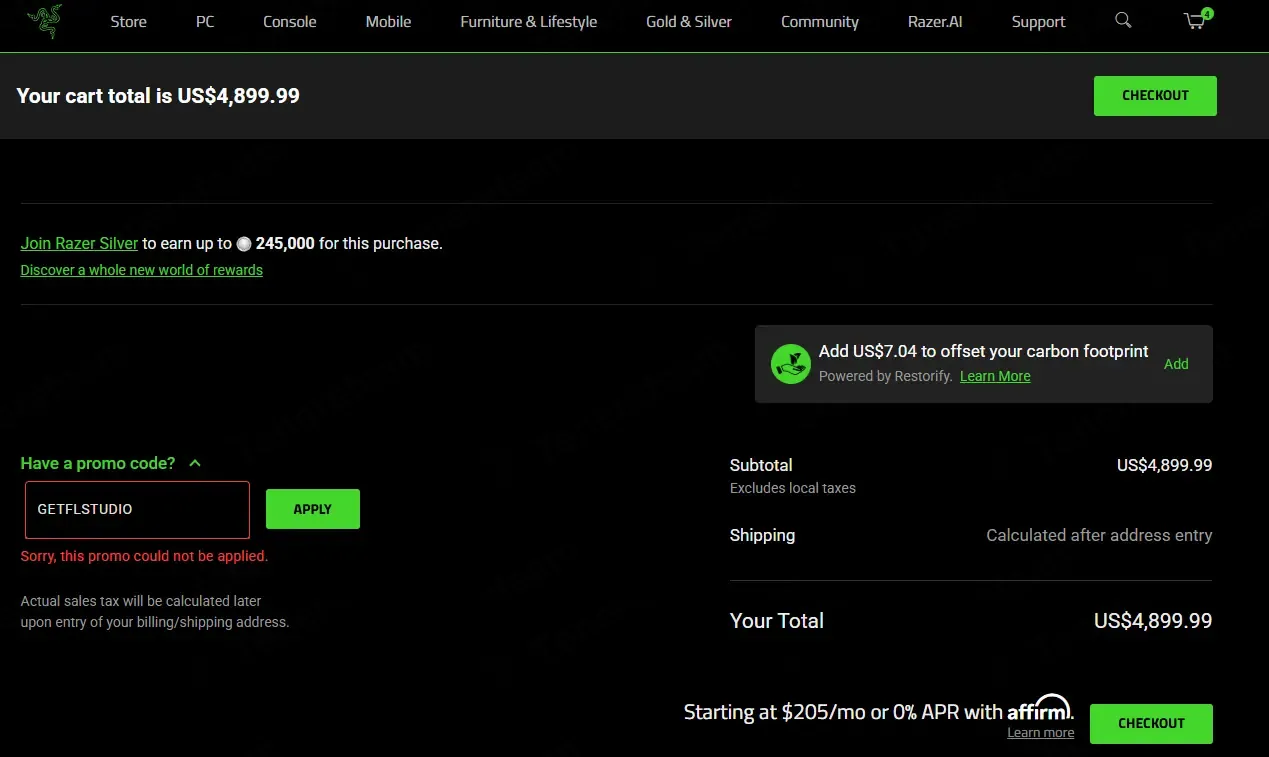Open the Mobile menu
1269x757 pixels.
coord(388,21)
